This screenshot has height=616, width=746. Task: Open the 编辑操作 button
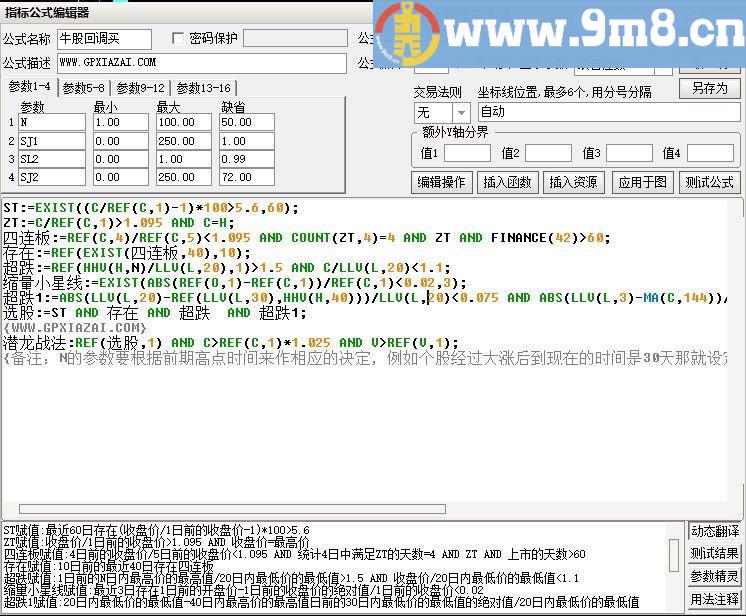pos(441,182)
